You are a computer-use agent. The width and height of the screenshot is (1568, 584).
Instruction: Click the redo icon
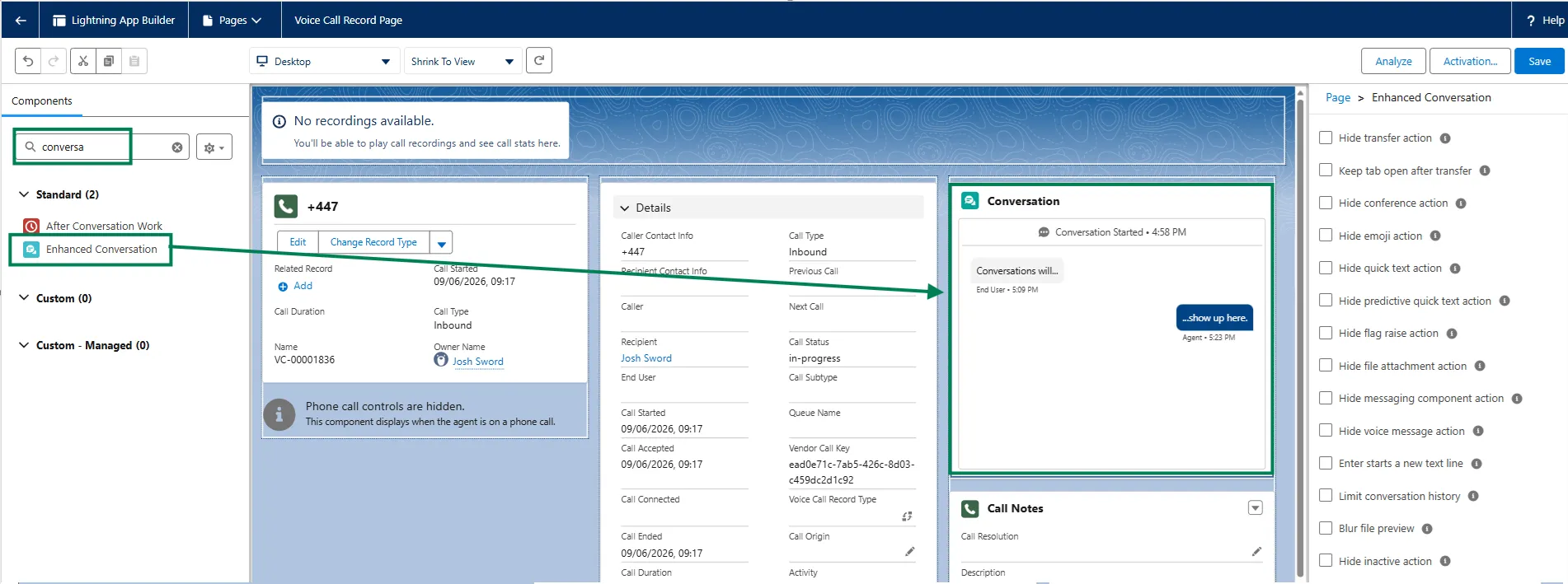(x=54, y=61)
